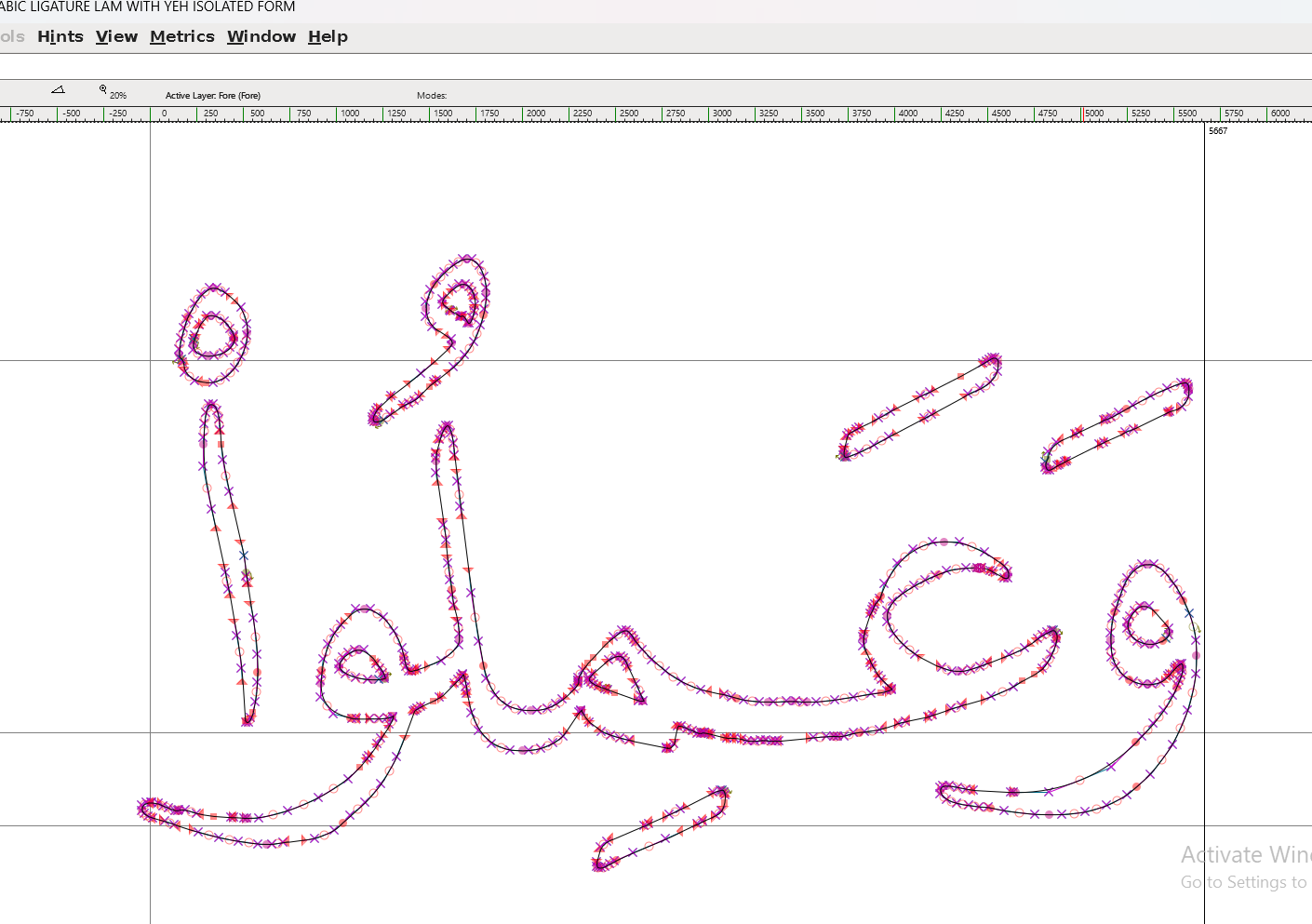Select the ring-shaped mark above the alef
1312x924 pixels.
pos(213,335)
